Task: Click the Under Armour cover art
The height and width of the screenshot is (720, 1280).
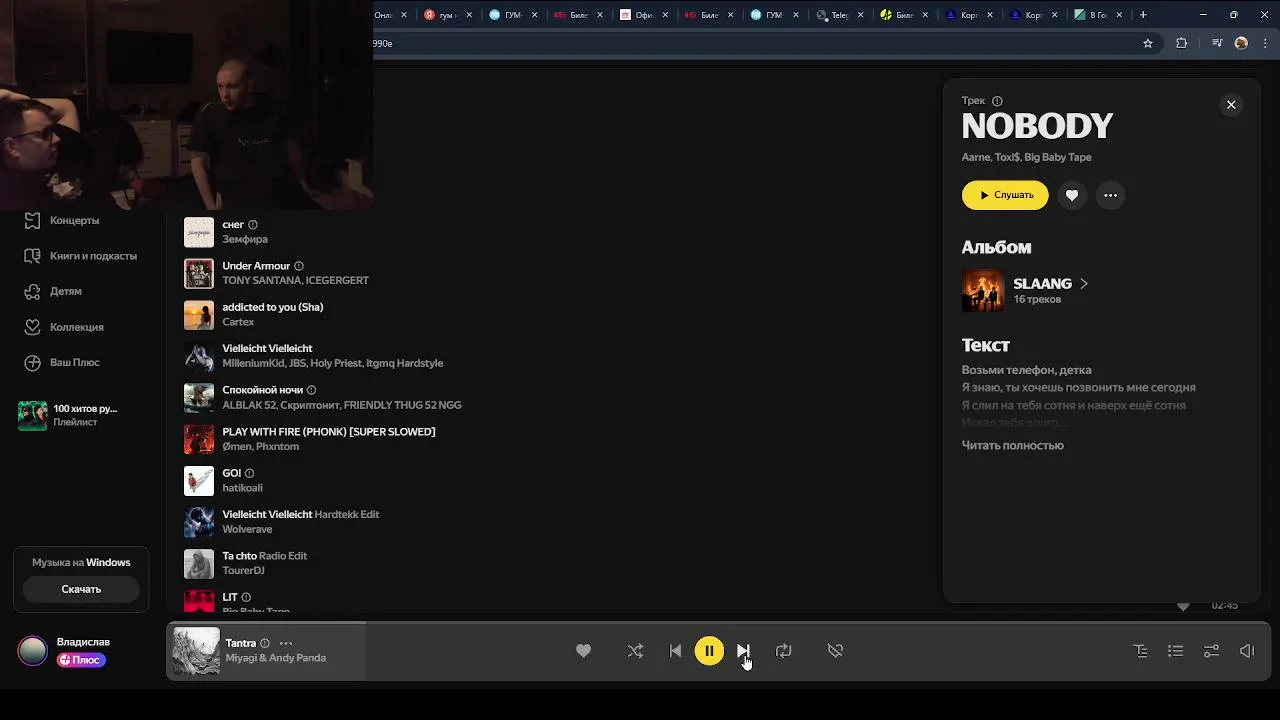Action: (199, 274)
